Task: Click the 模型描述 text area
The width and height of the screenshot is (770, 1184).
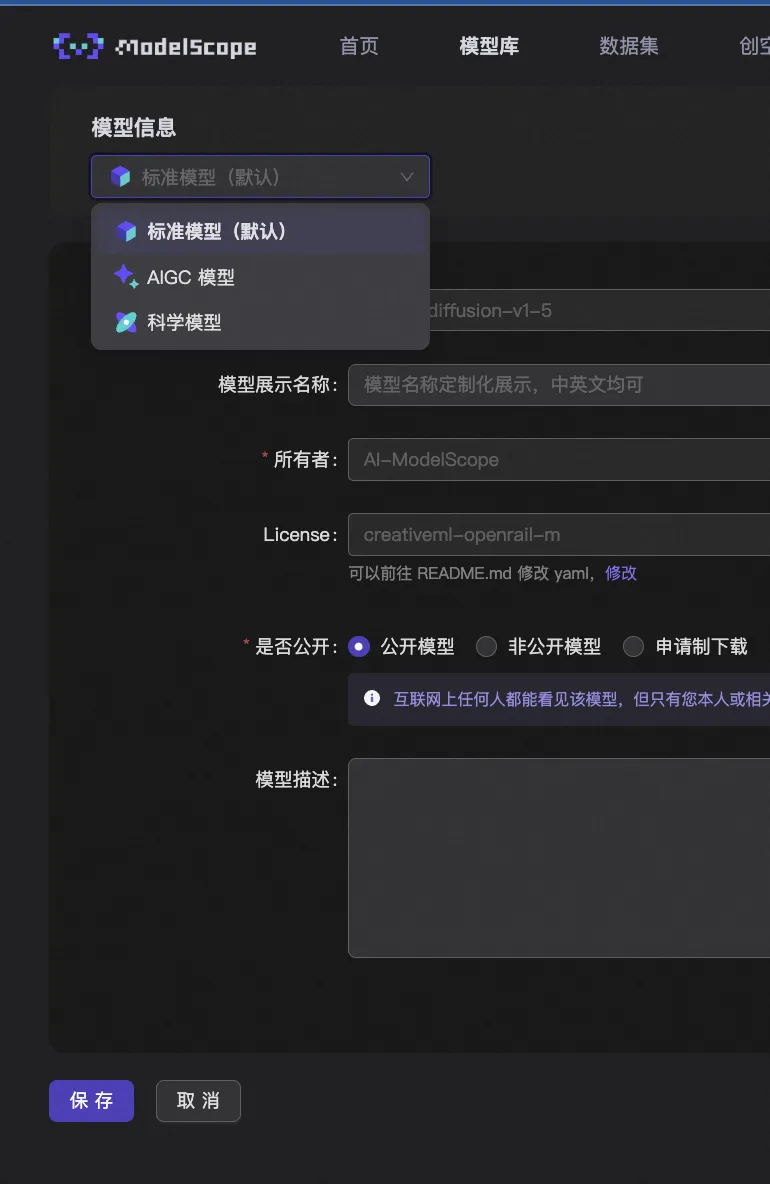Action: click(x=559, y=858)
